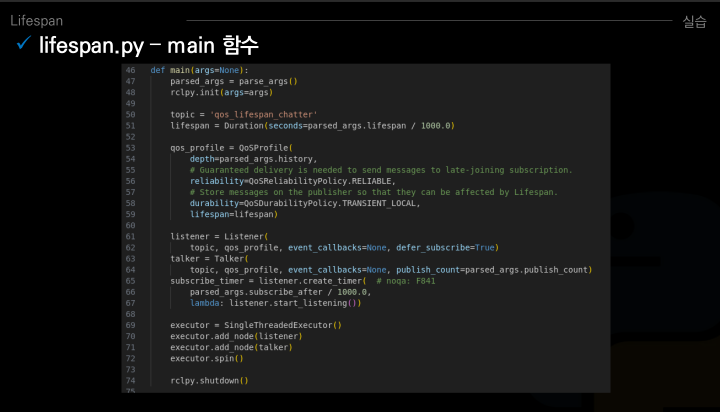Click 'durability=QoSDurabilityPolicy.TRANSIENT_LOCAL,'
Image resolution: width=720 pixels, height=412 pixels.
(305, 203)
